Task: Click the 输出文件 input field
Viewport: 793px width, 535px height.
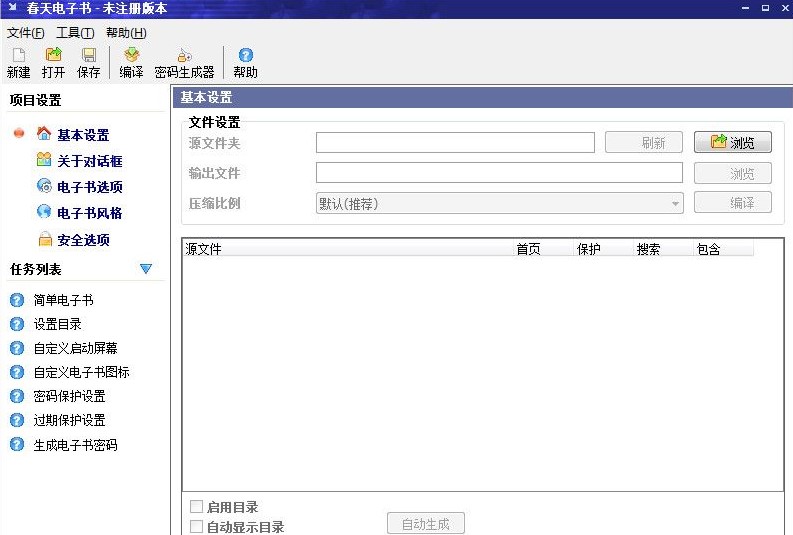Action: pos(499,173)
